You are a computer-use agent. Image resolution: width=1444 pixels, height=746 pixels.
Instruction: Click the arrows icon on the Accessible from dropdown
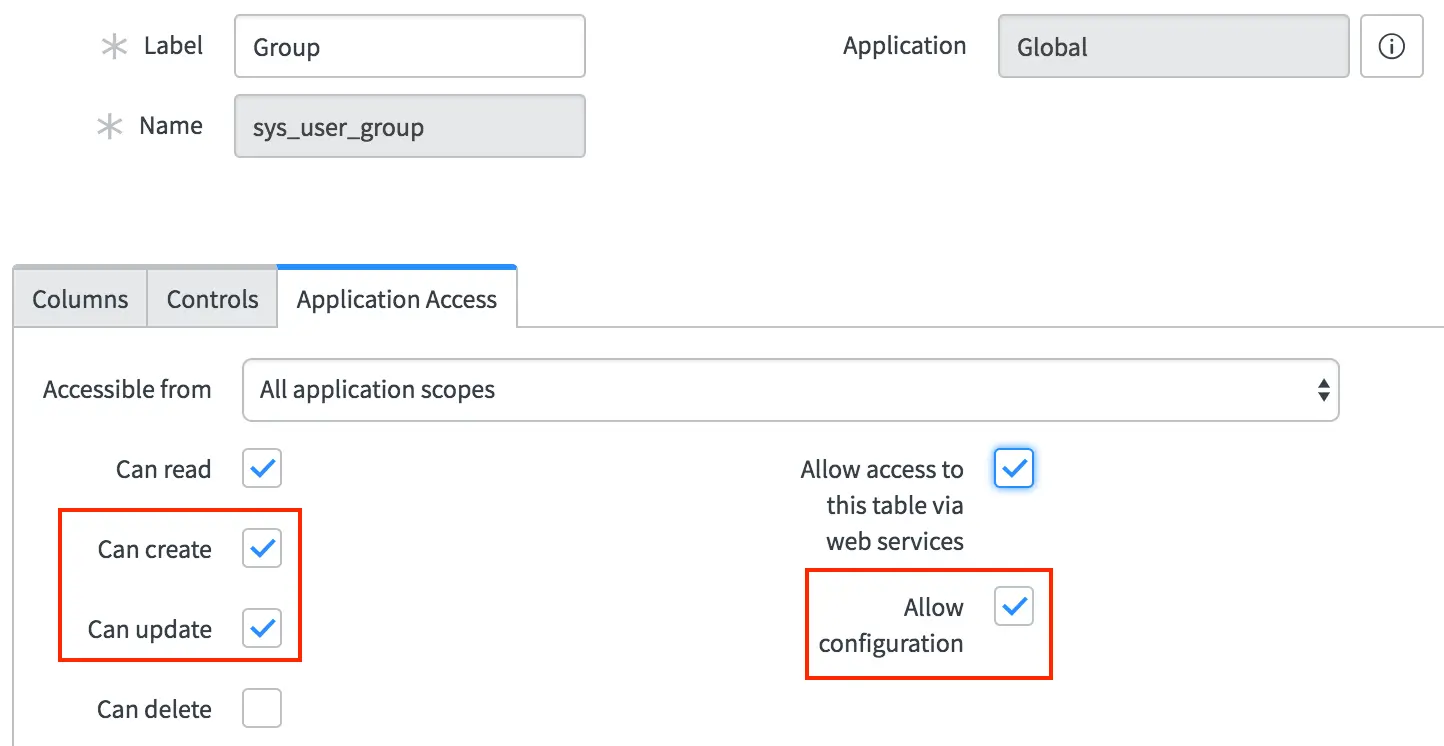tap(1323, 390)
